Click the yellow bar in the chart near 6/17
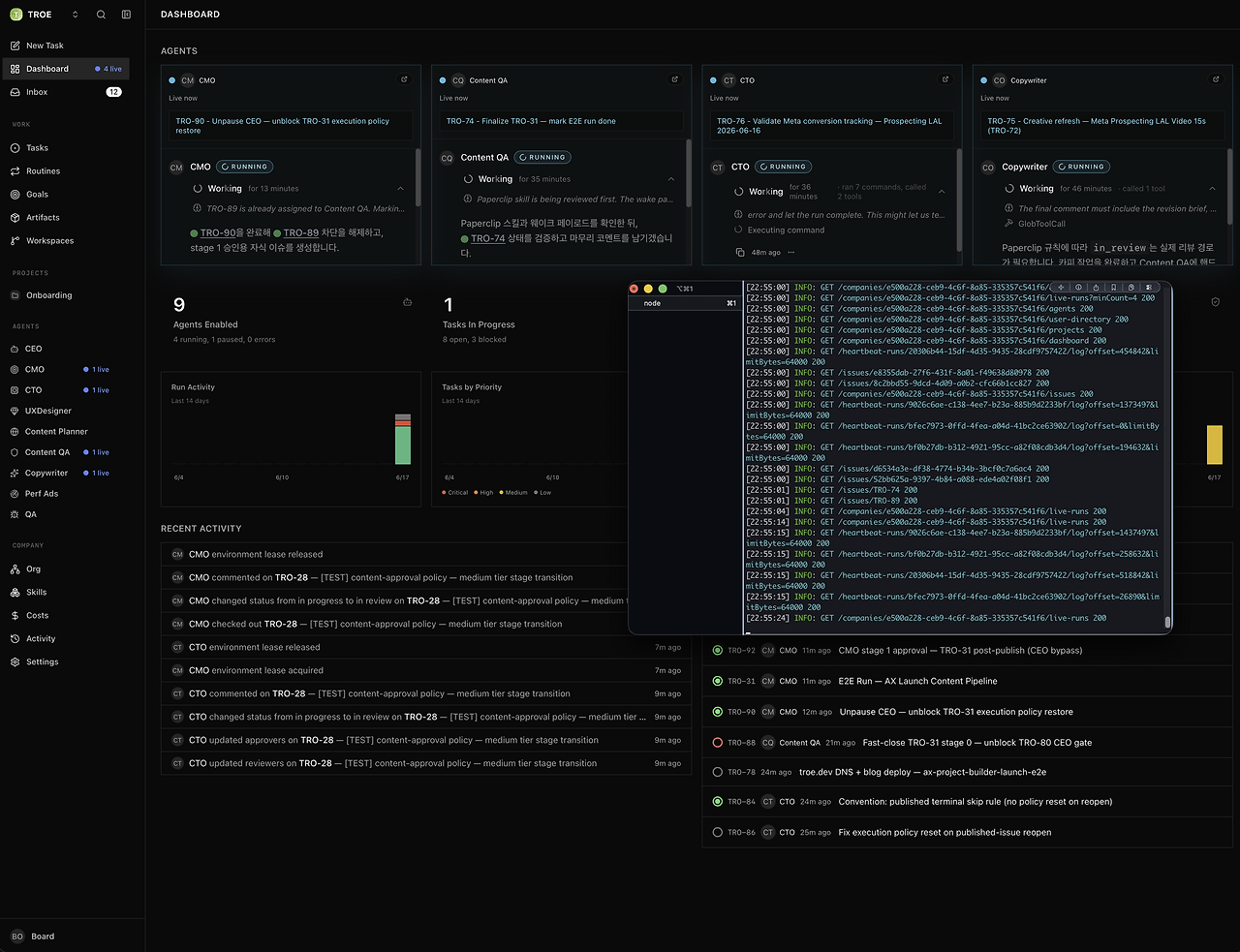This screenshot has height=952, width=1240. click(1214, 445)
